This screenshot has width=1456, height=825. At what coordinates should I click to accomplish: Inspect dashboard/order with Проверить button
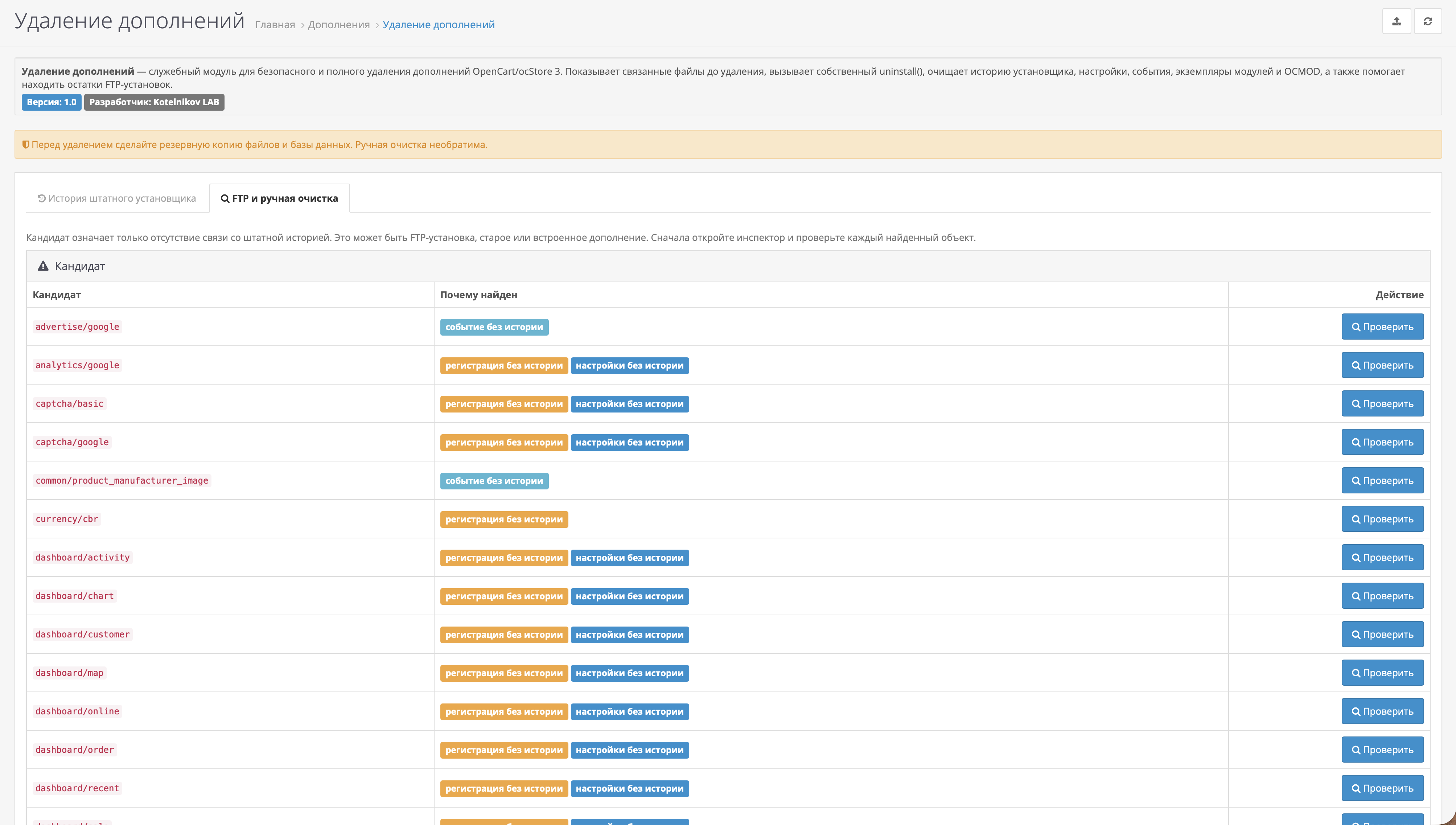1382,750
